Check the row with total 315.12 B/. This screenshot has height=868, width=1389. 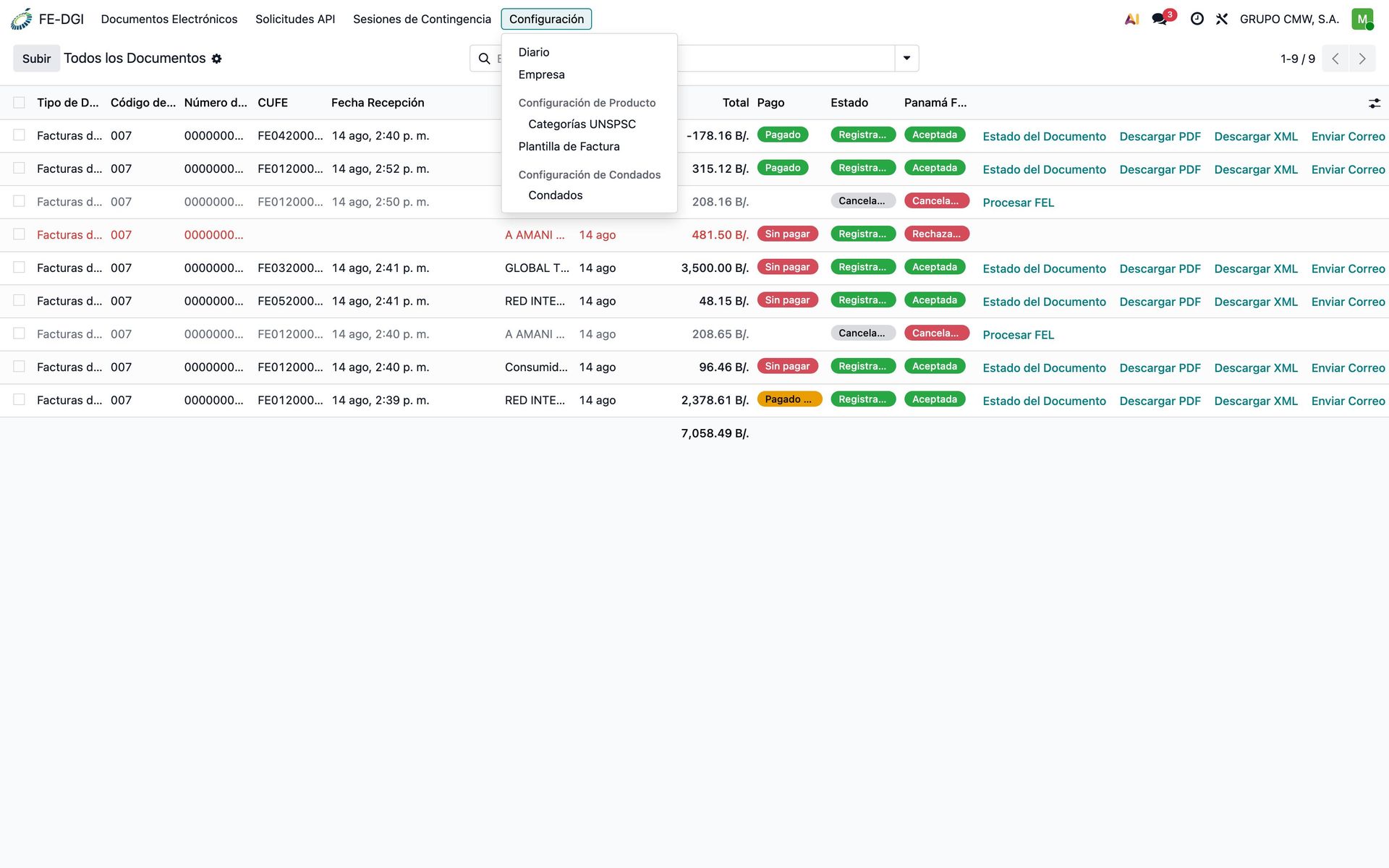(x=19, y=169)
